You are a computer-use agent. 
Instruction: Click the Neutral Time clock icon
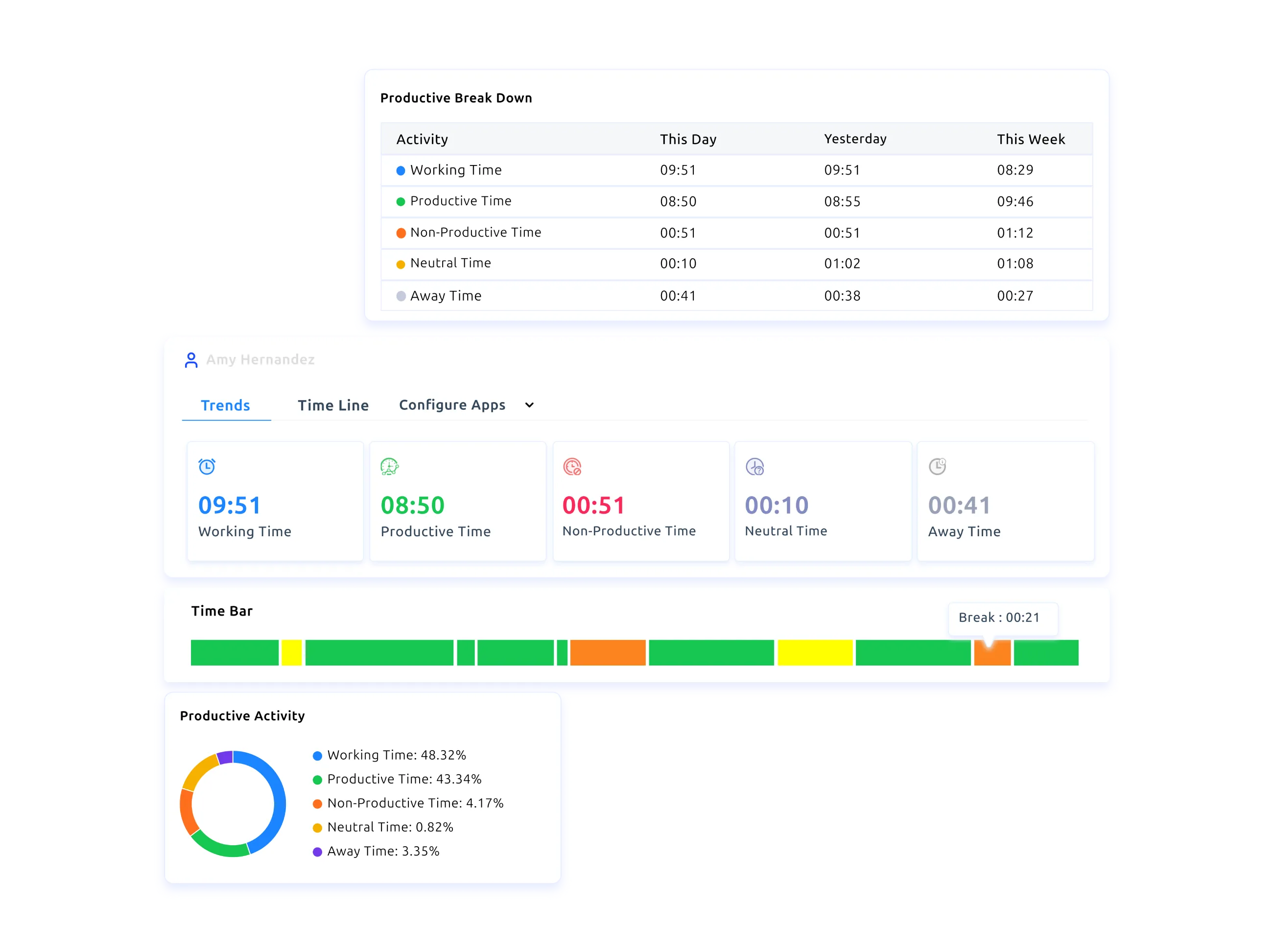point(754,467)
